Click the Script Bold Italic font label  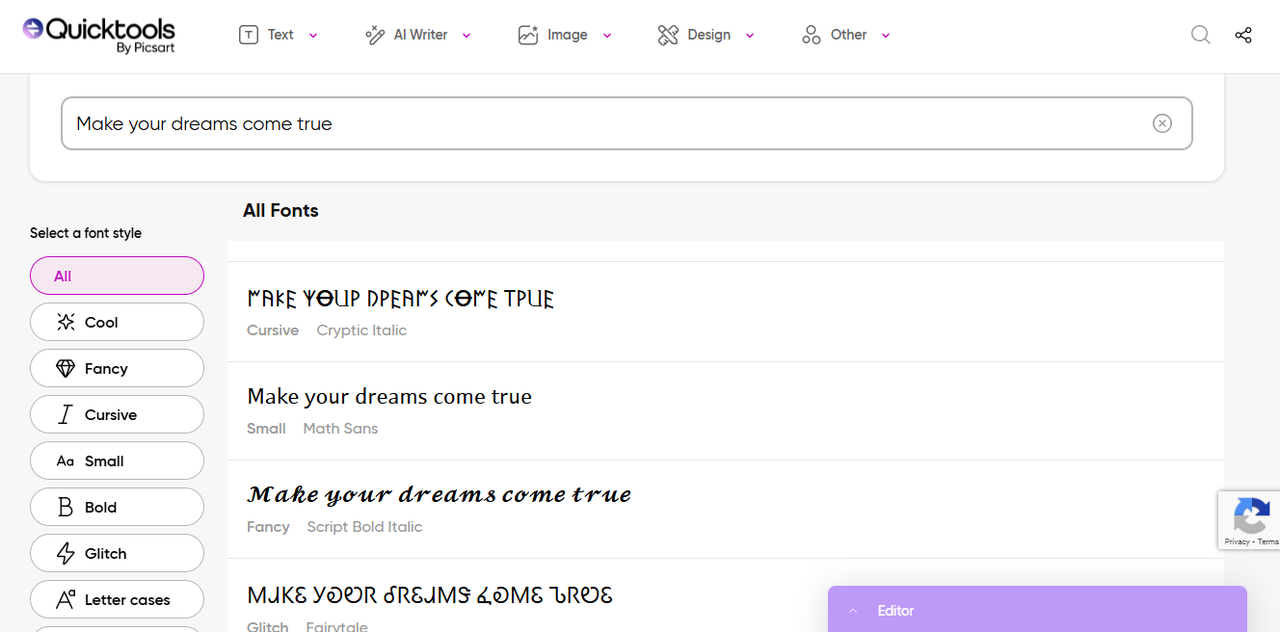pos(365,527)
